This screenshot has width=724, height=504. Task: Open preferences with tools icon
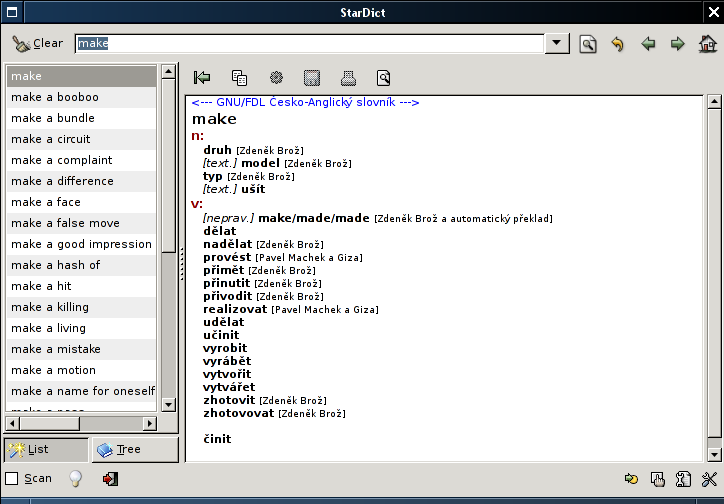709,479
